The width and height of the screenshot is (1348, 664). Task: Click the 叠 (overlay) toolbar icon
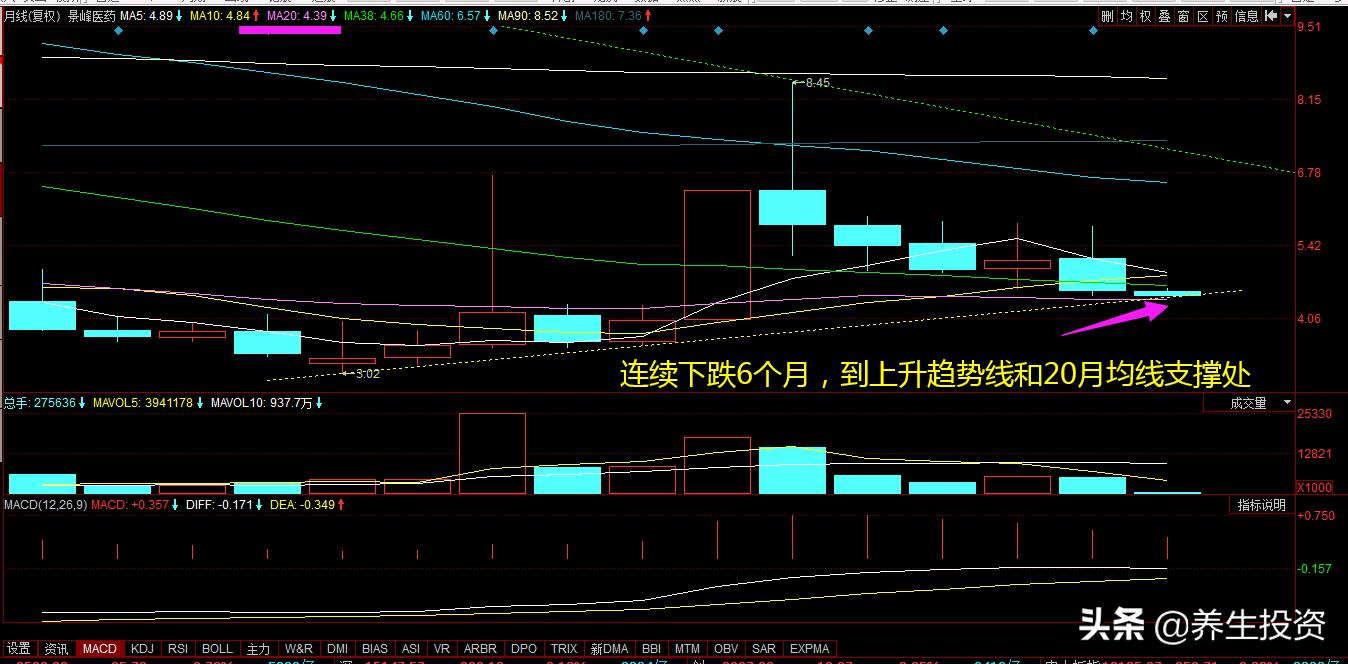pos(1163,15)
